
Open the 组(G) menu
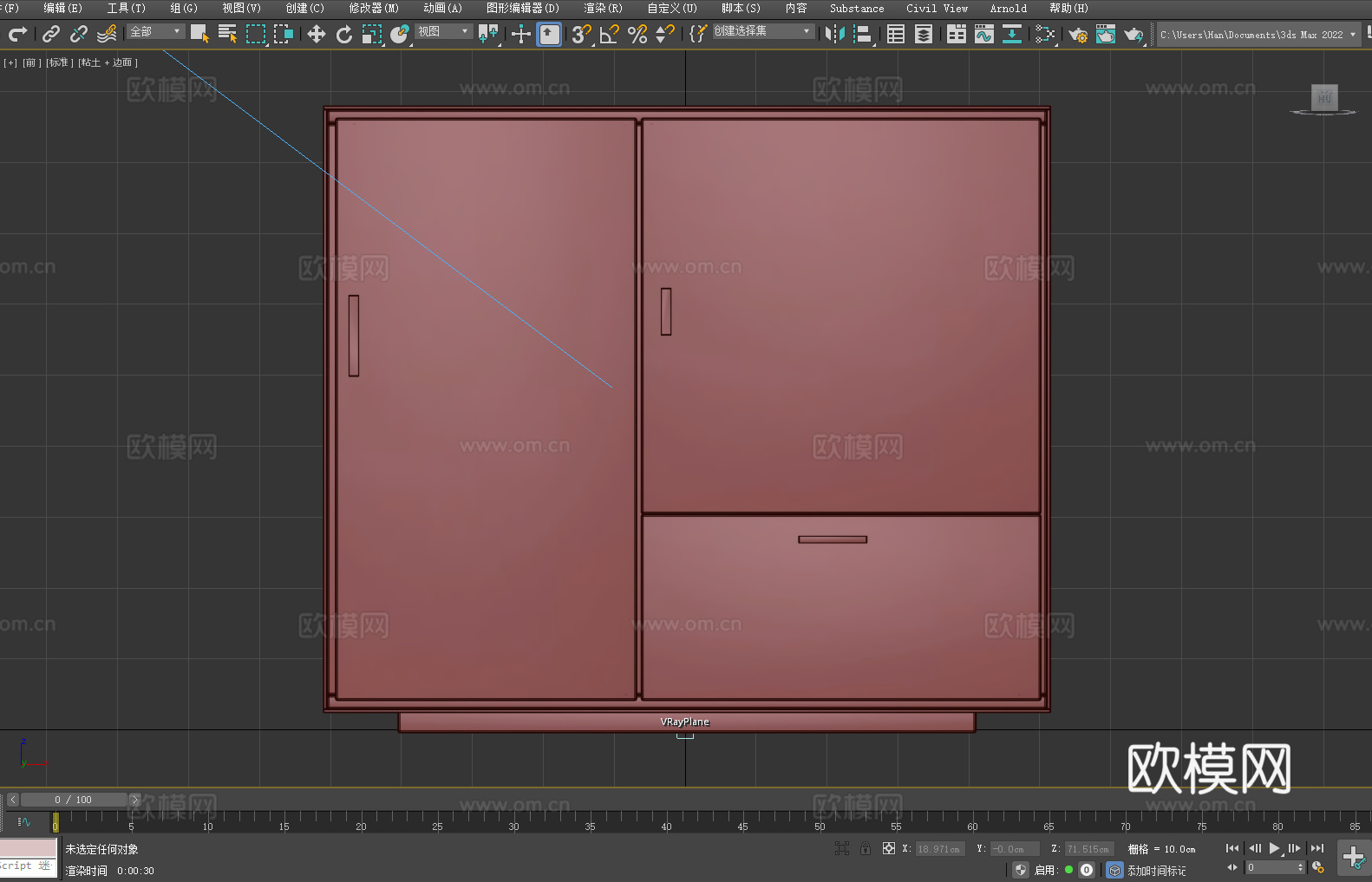(184, 8)
